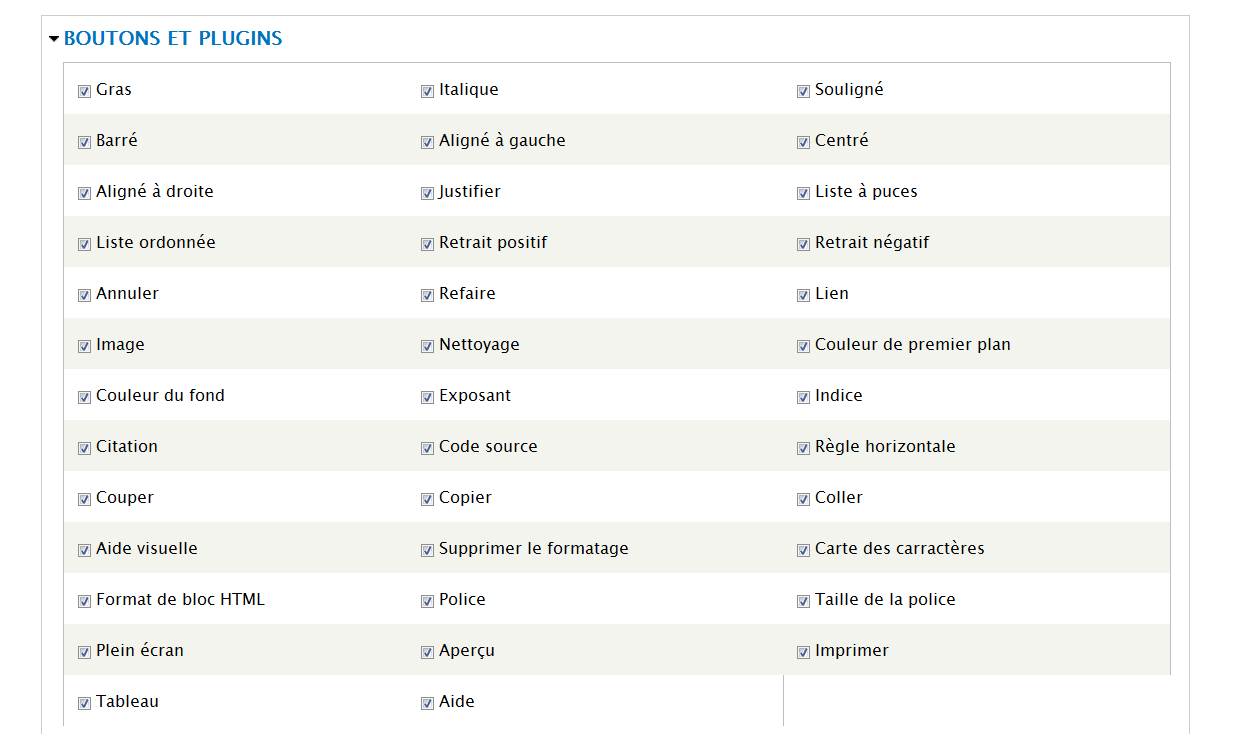Toggle Aligné à gauche checkbox

(428, 142)
